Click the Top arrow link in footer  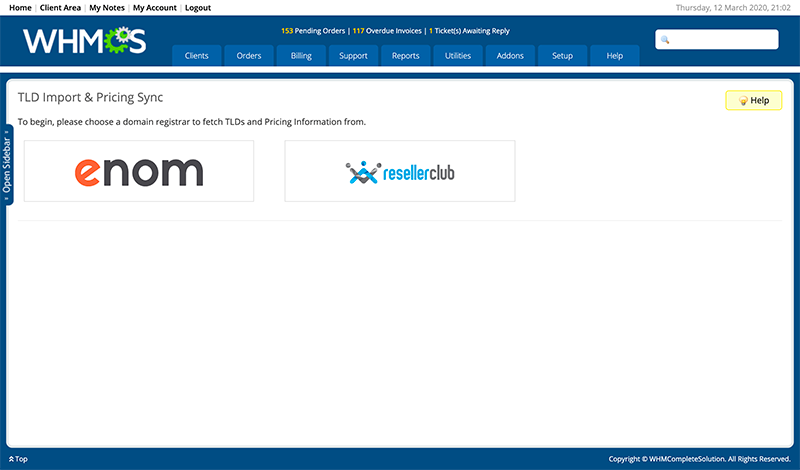(x=18, y=459)
